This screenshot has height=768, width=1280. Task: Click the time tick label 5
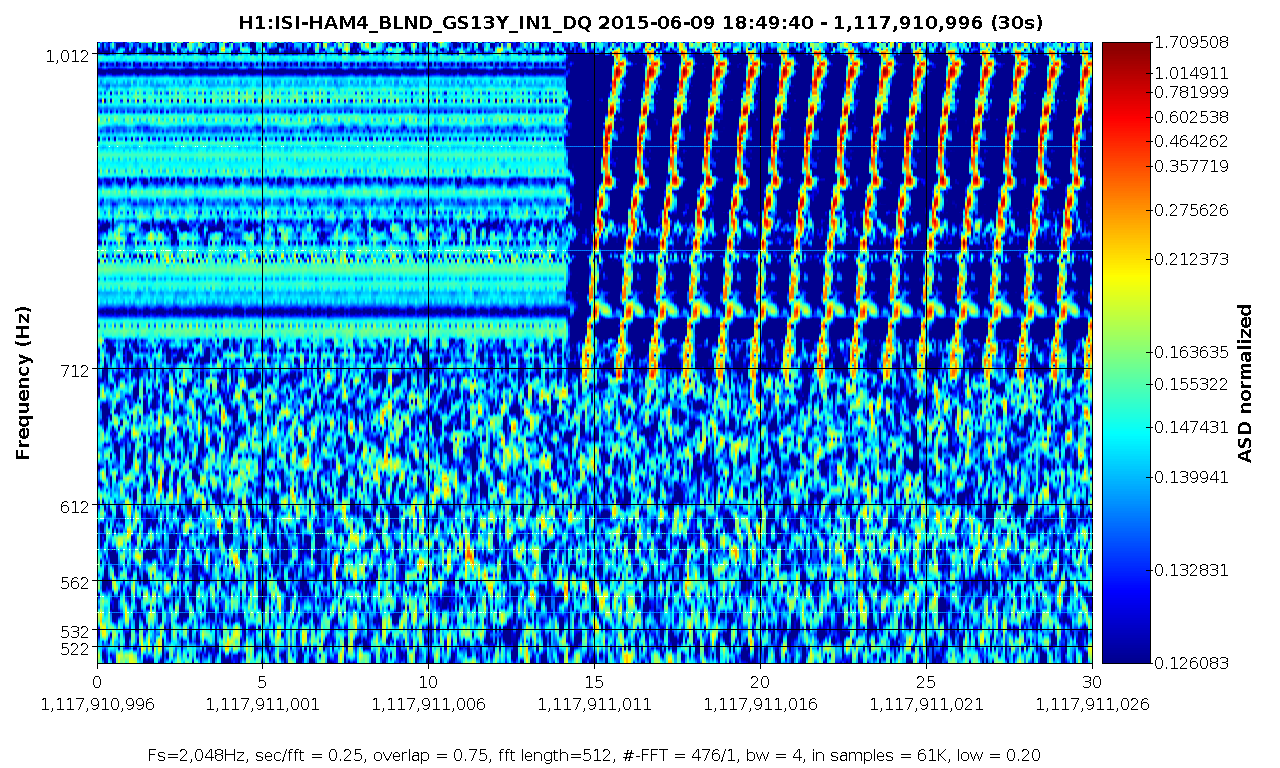pos(262,681)
